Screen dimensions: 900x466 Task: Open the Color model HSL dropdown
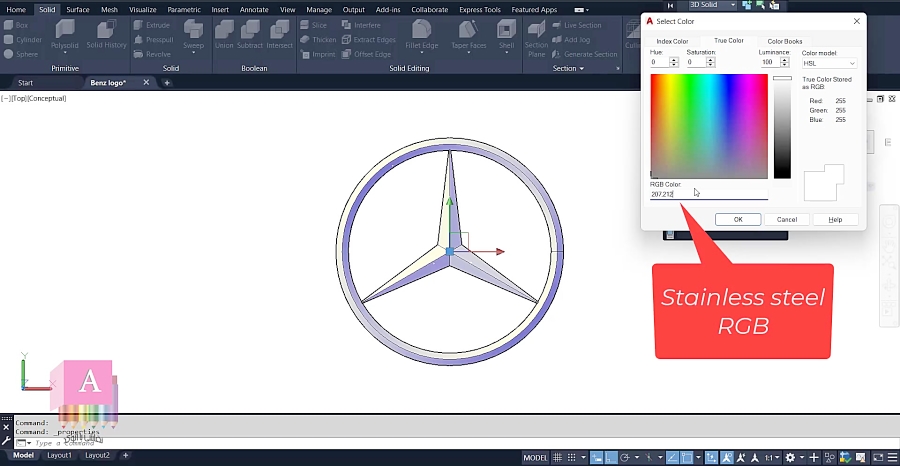tap(829, 63)
